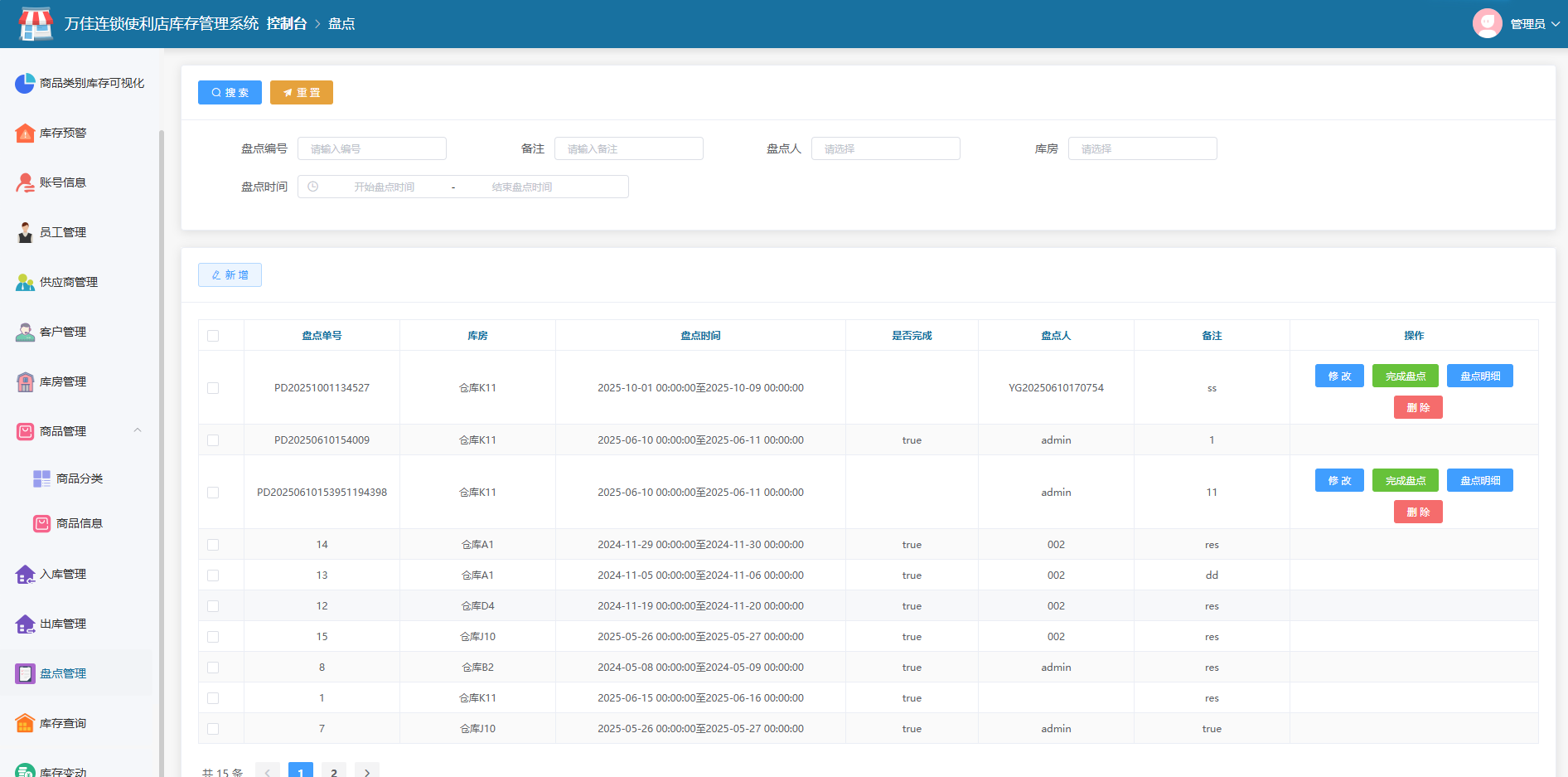Open 库存查询 orange house icon
Screen dimensions: 1568x777
[25, 723]
